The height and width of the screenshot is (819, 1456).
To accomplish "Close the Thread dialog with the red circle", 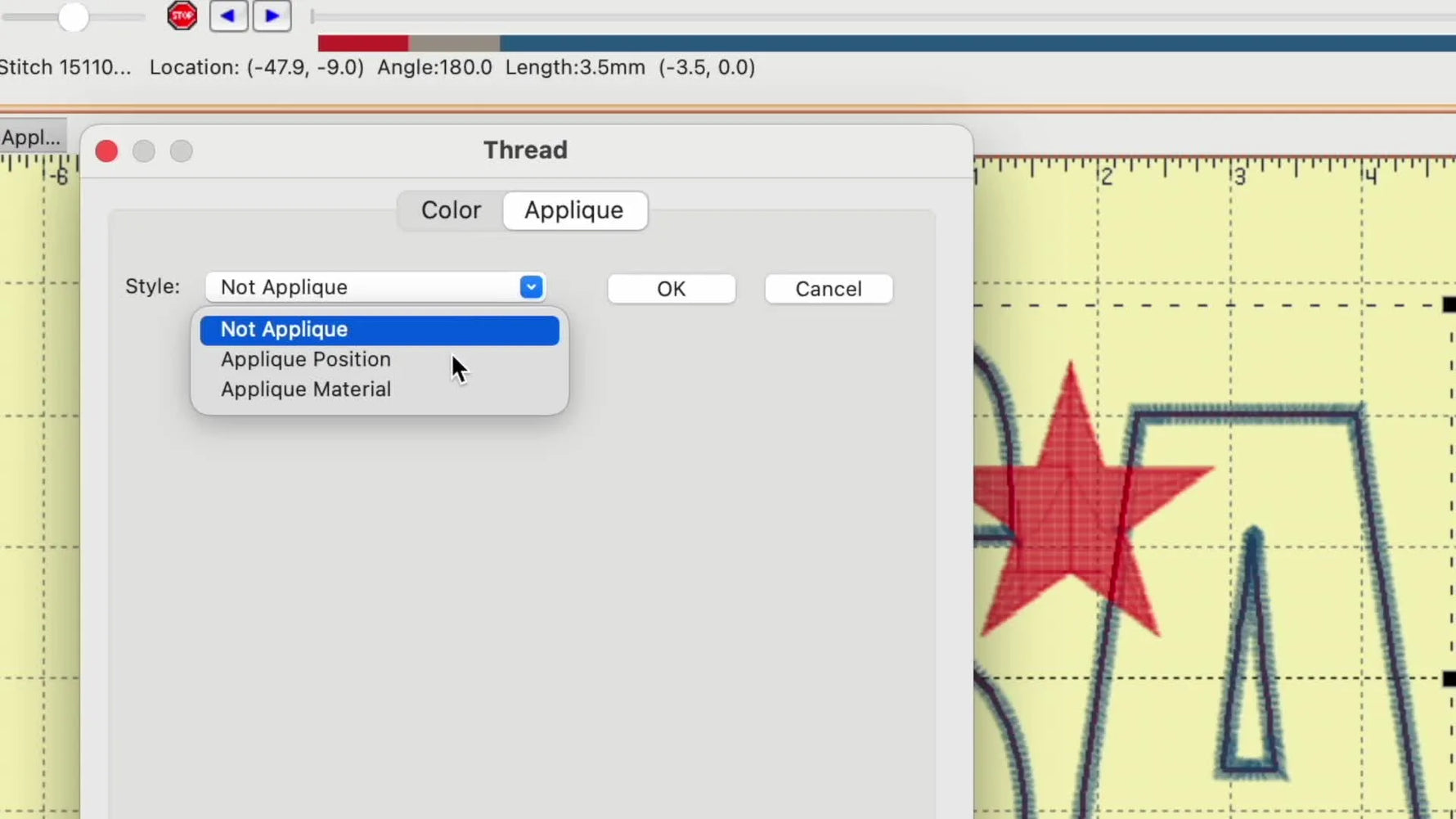I will pyautogui.click(x=106, y=151).
